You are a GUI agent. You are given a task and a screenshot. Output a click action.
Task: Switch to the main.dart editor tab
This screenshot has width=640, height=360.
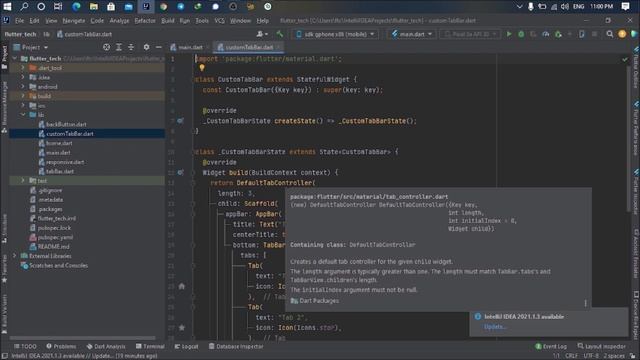click(189, 47)
